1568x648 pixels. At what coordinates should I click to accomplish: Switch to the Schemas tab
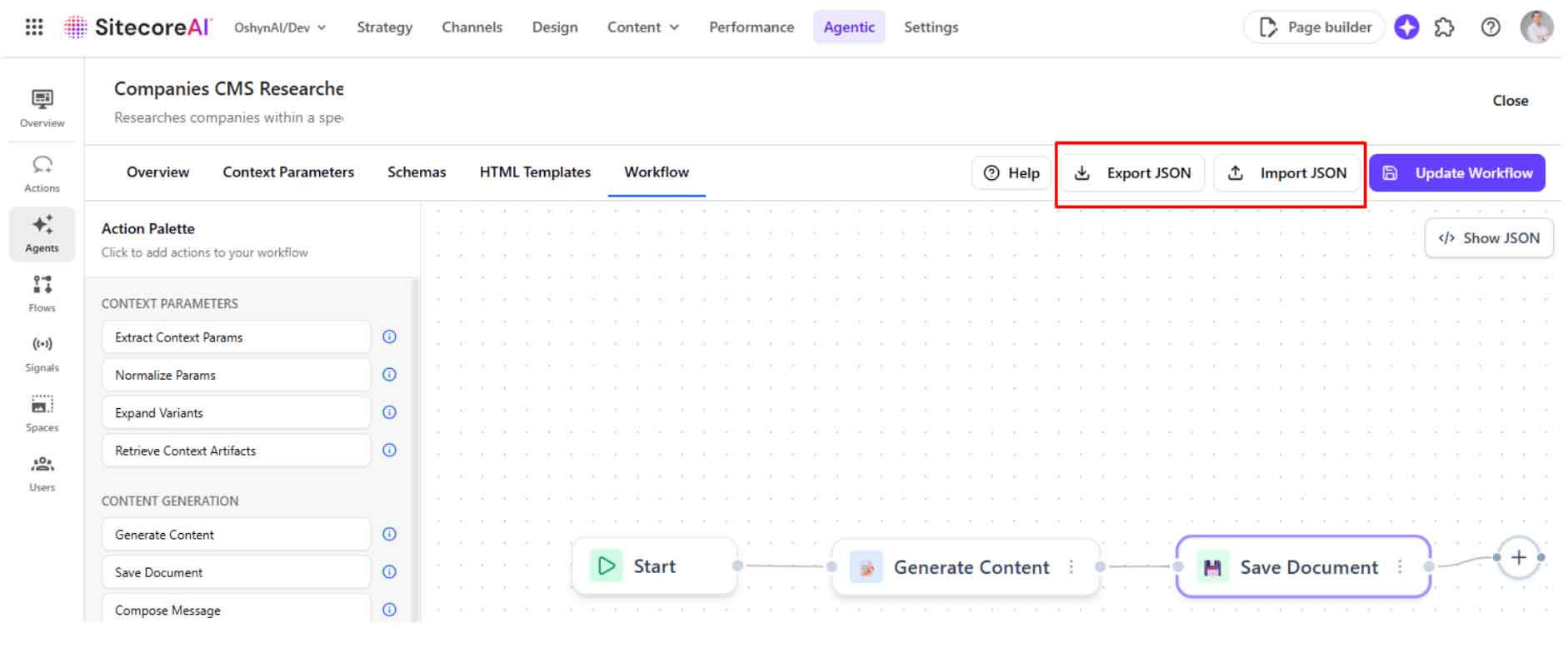click(x=417, y=172)
